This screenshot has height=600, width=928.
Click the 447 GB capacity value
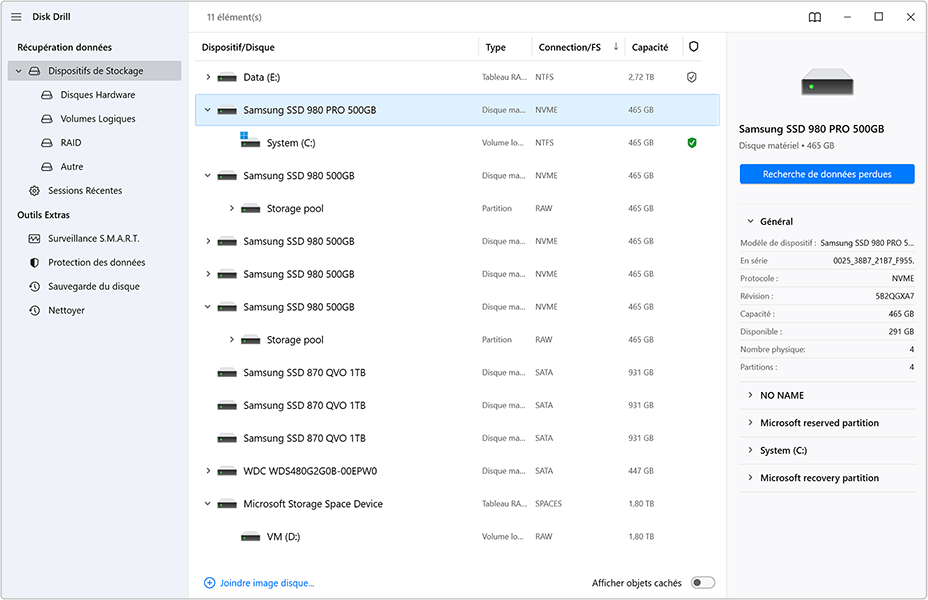641,471
